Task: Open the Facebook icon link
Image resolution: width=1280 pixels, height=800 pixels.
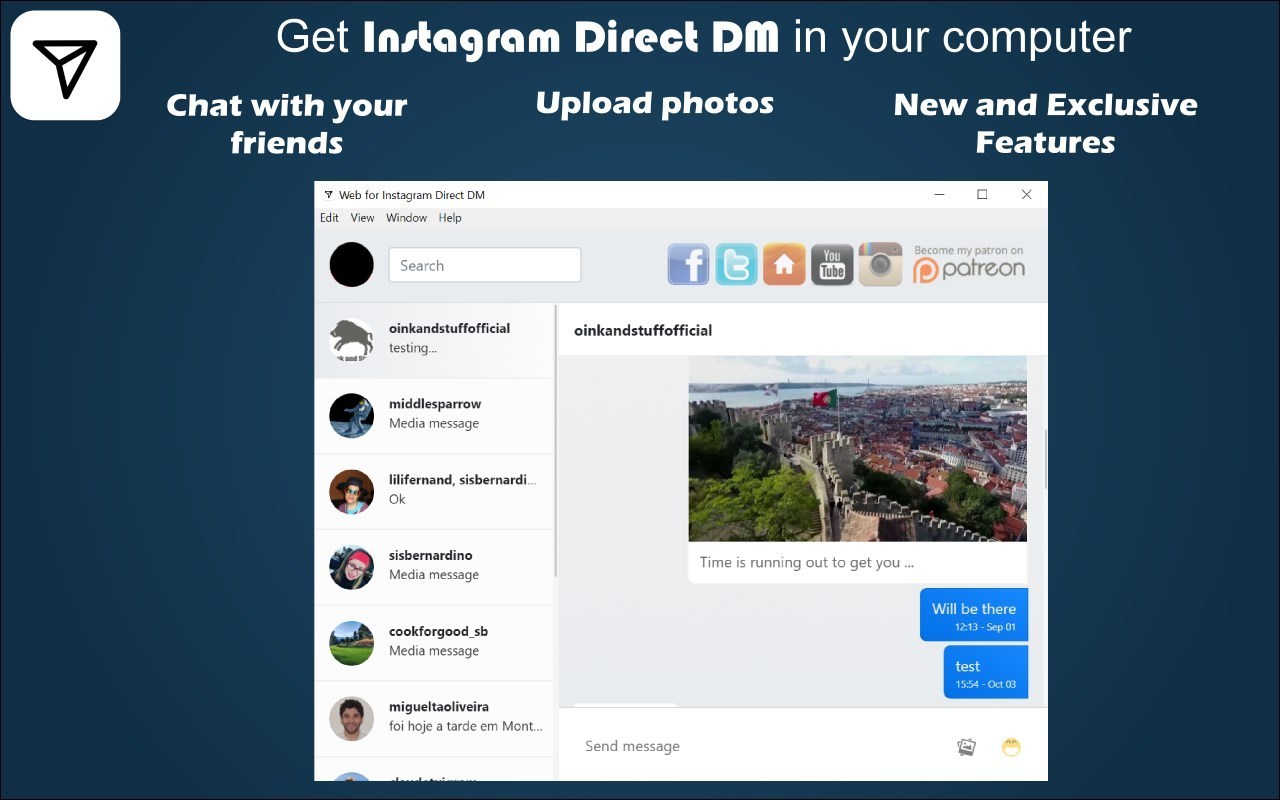Action: [688, 265]
